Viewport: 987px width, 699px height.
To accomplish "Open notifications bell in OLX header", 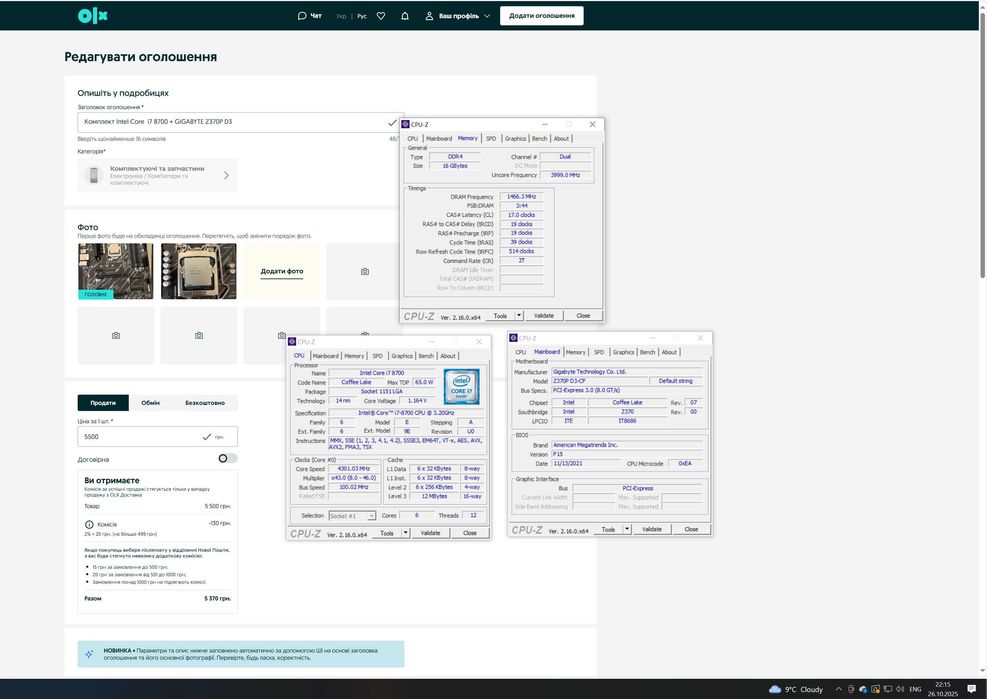I will coord(405,16).
